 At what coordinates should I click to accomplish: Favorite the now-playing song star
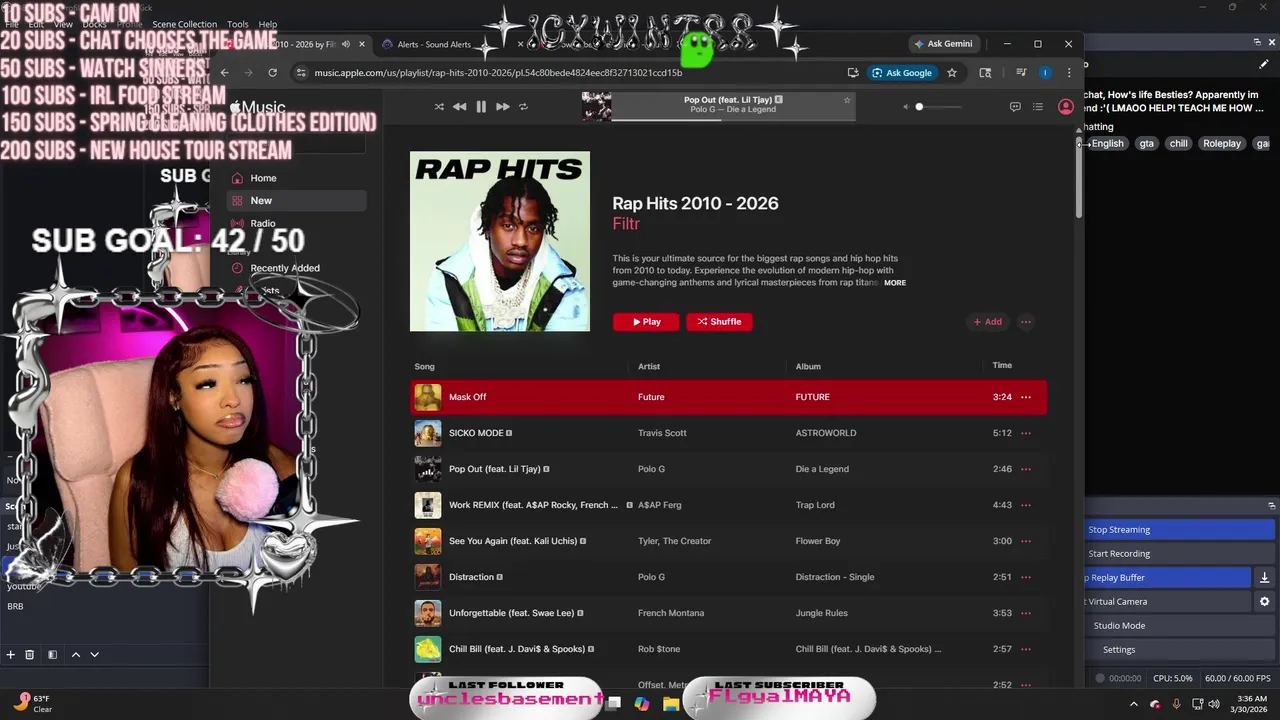847,100
